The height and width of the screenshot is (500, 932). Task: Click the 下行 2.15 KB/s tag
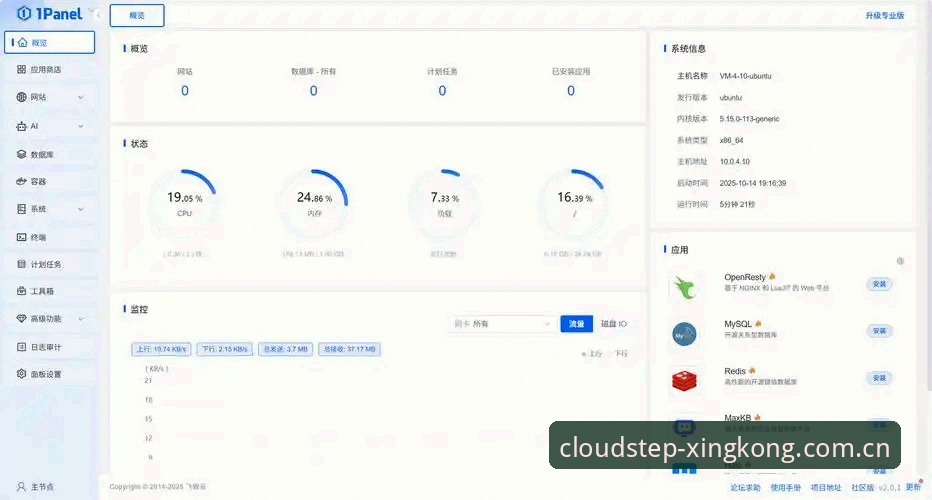[x=225, y=349]
